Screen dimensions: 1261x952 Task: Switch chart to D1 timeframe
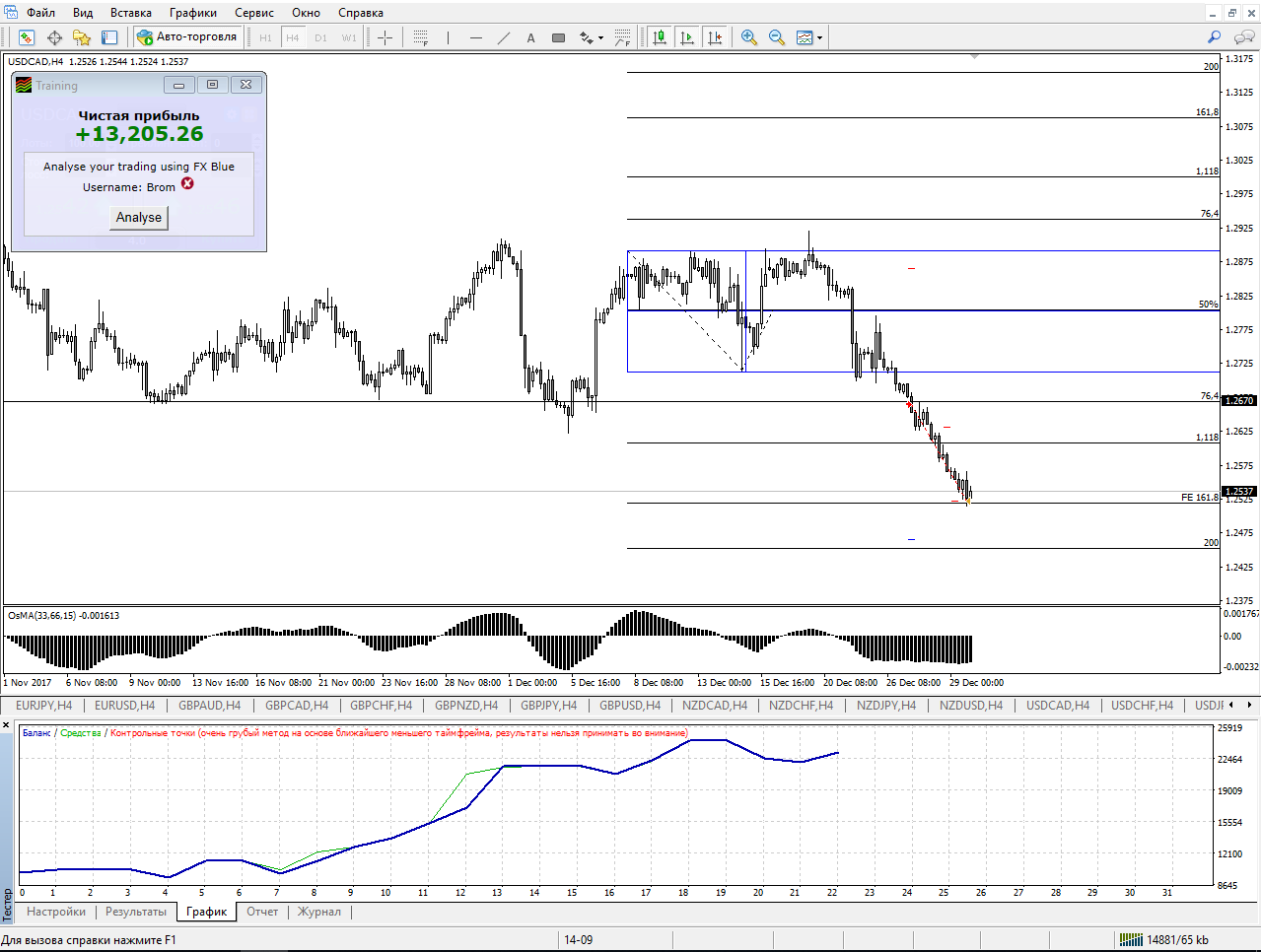(320, 37)
